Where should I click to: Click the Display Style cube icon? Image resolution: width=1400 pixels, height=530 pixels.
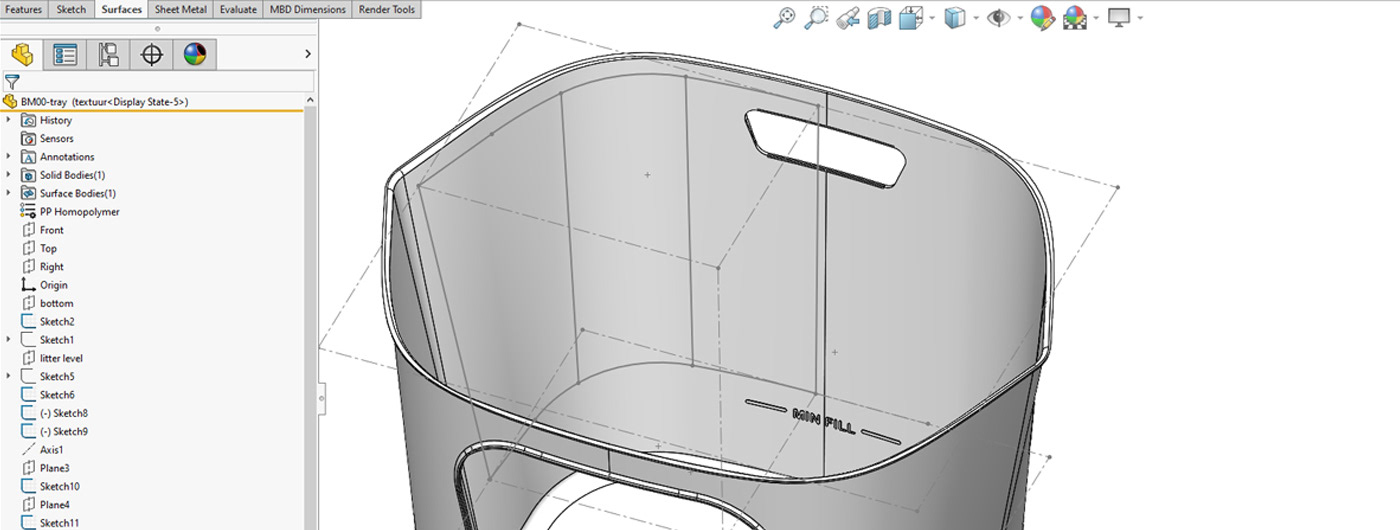pyautogui.click(x=955, y=17)
